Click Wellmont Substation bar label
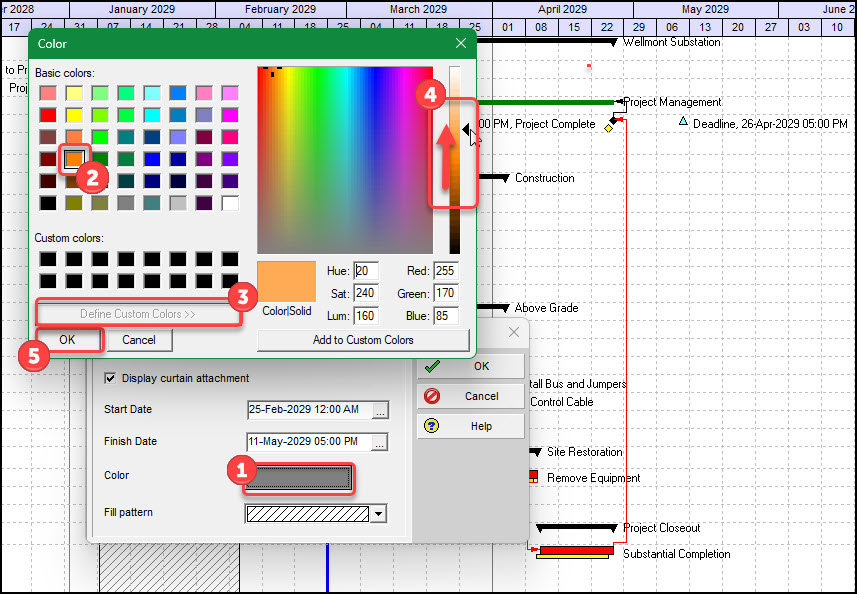 [672, 42]
